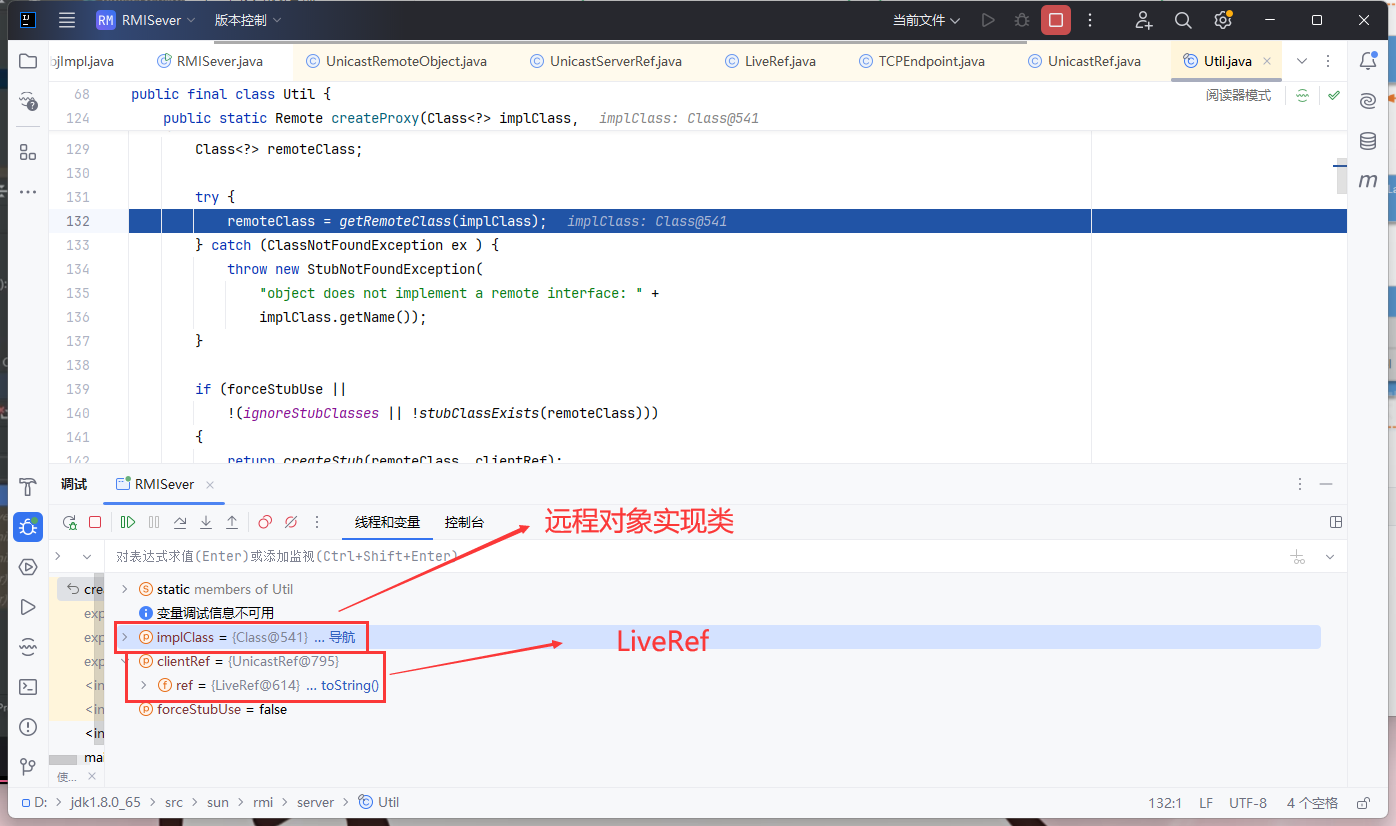1396x826 pixels.
Task: Click the Step Out arrow icon
Action: coord(232,522)
